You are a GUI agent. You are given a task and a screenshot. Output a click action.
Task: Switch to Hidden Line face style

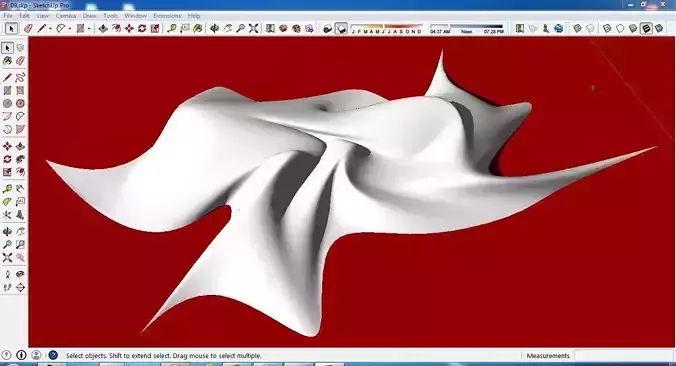[x=620, y=28]
